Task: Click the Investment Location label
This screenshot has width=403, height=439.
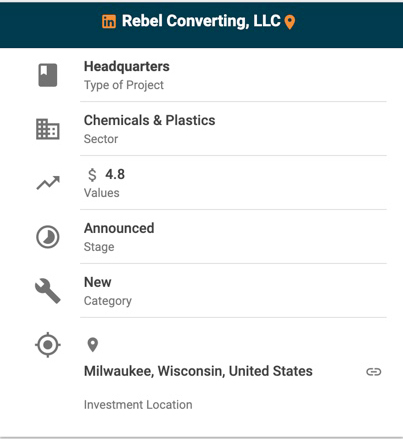Action: [138, 405]
